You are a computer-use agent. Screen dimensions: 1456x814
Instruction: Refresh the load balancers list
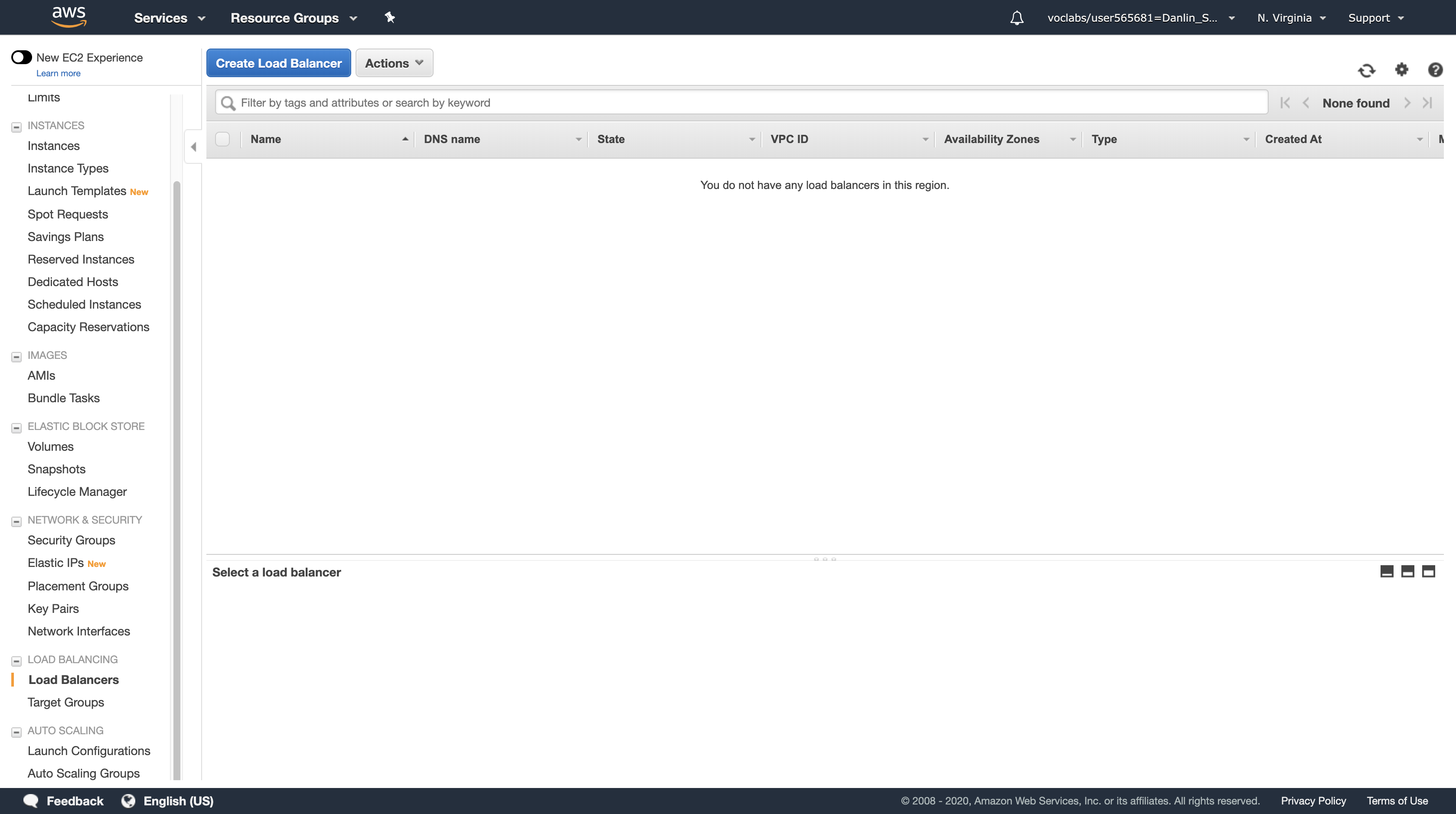(1366, 70)
